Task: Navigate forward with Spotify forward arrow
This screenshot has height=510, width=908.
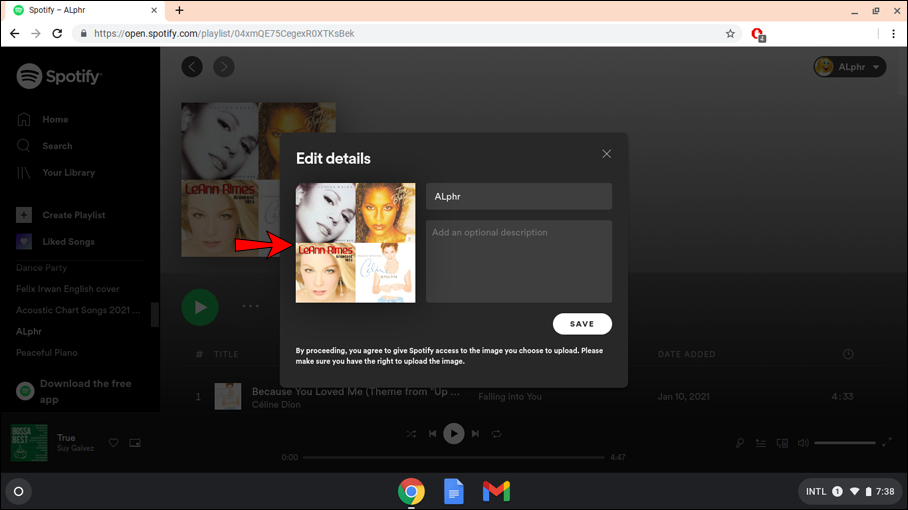Action: click(x=224, y=67)
